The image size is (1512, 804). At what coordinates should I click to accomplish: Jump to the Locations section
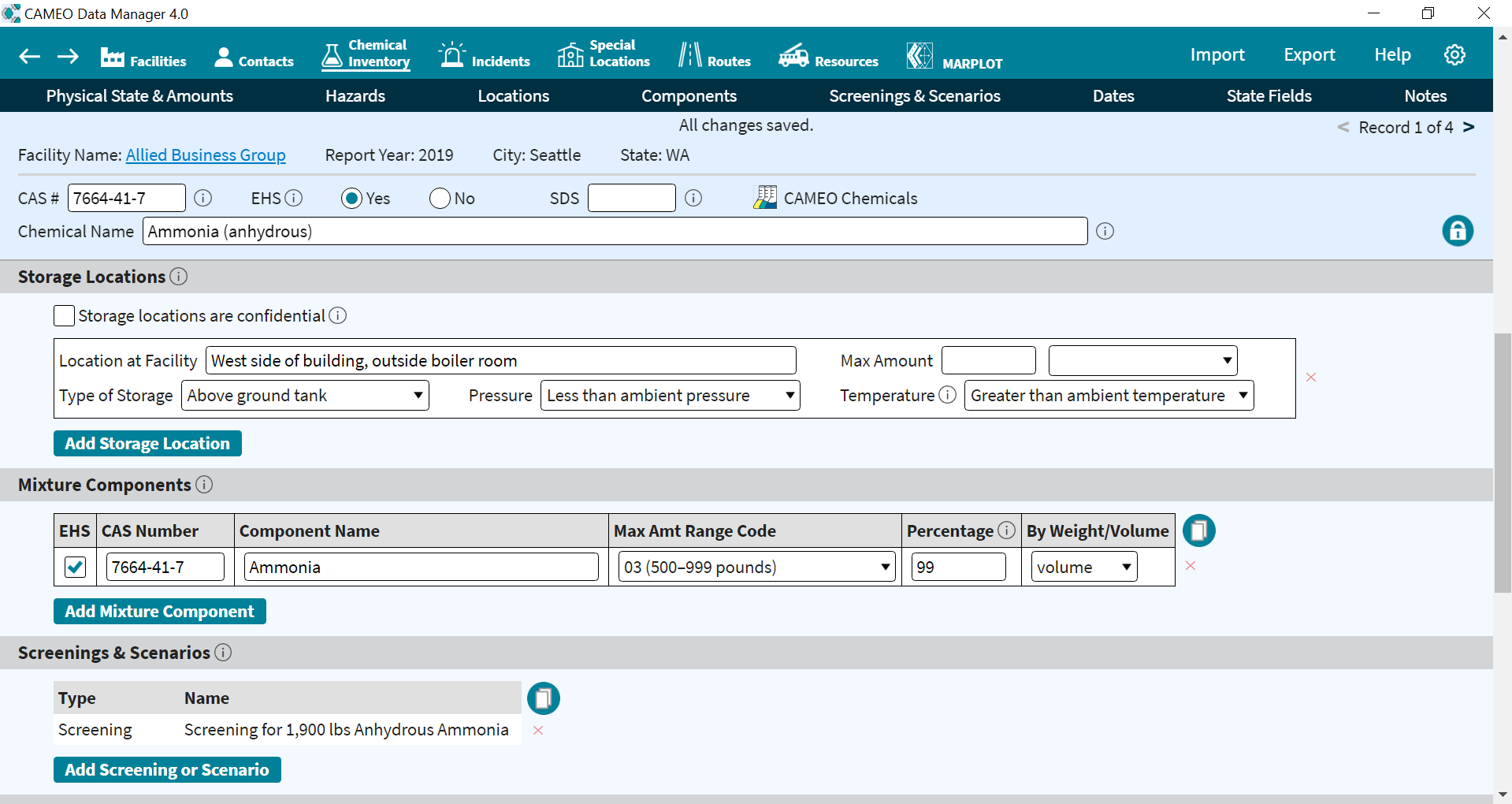point(514,96)
